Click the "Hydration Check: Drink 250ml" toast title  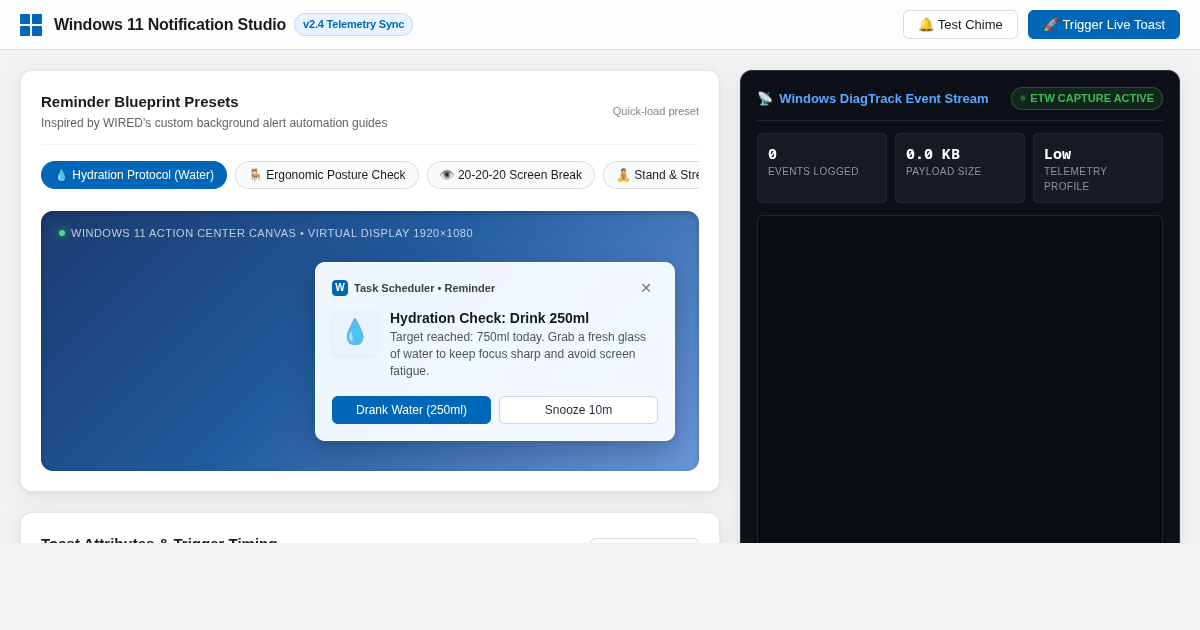(x=489, y=318)
